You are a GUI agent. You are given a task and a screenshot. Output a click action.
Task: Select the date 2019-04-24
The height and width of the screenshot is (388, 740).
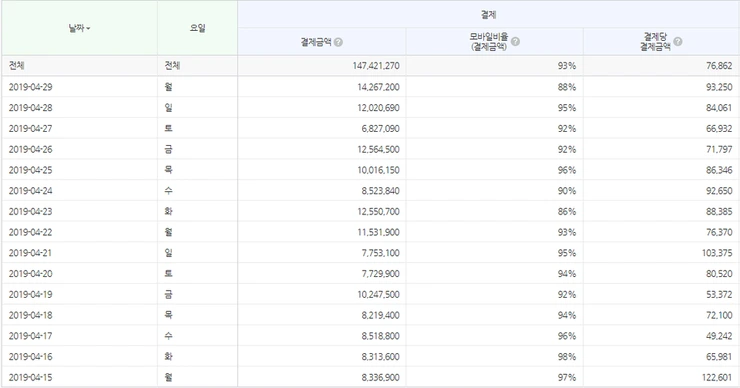coord(30,191)
